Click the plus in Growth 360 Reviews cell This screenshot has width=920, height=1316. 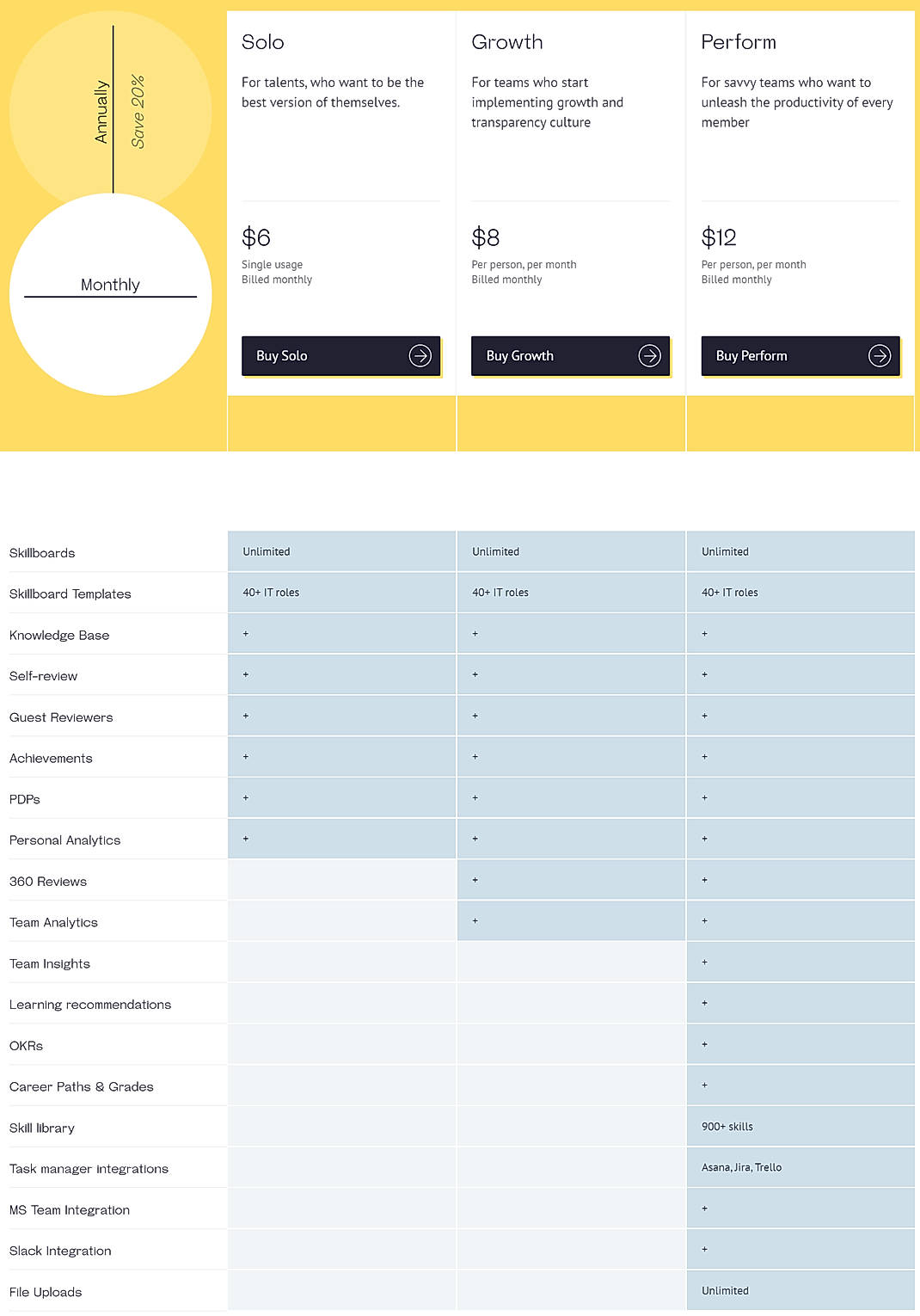click(475, 880)
